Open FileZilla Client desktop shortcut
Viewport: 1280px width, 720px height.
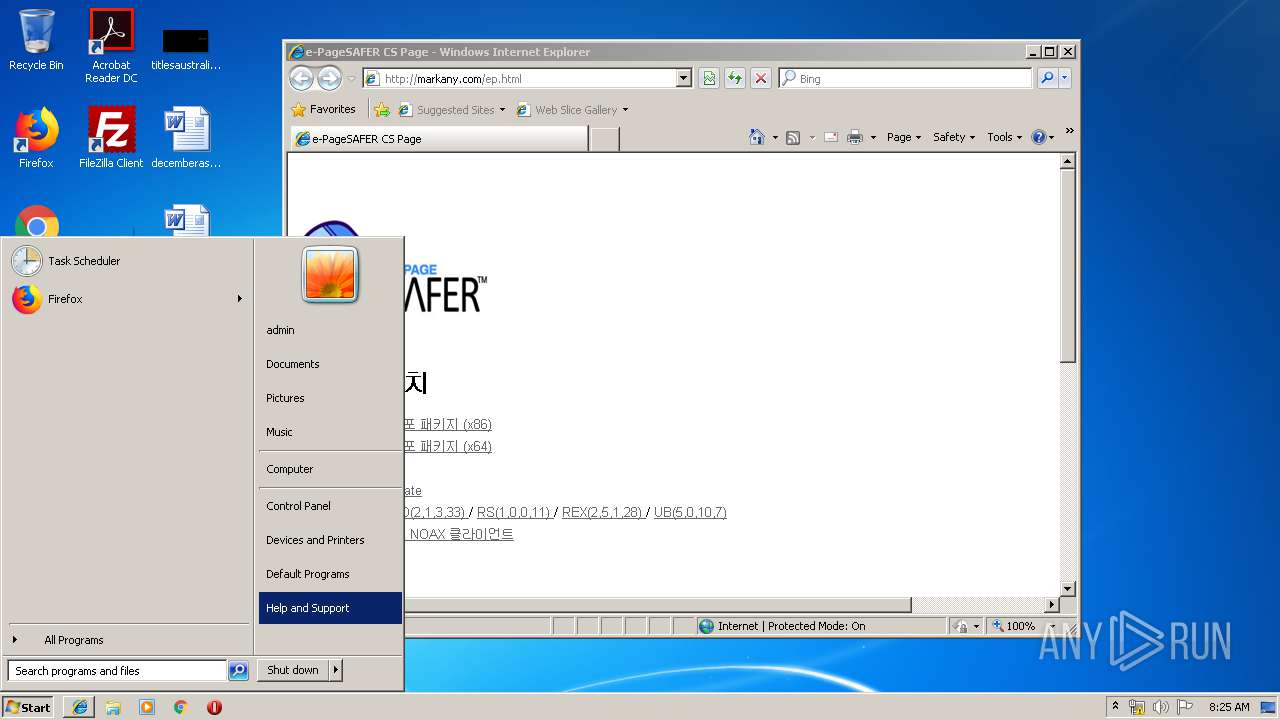click(x=111, y=138)
